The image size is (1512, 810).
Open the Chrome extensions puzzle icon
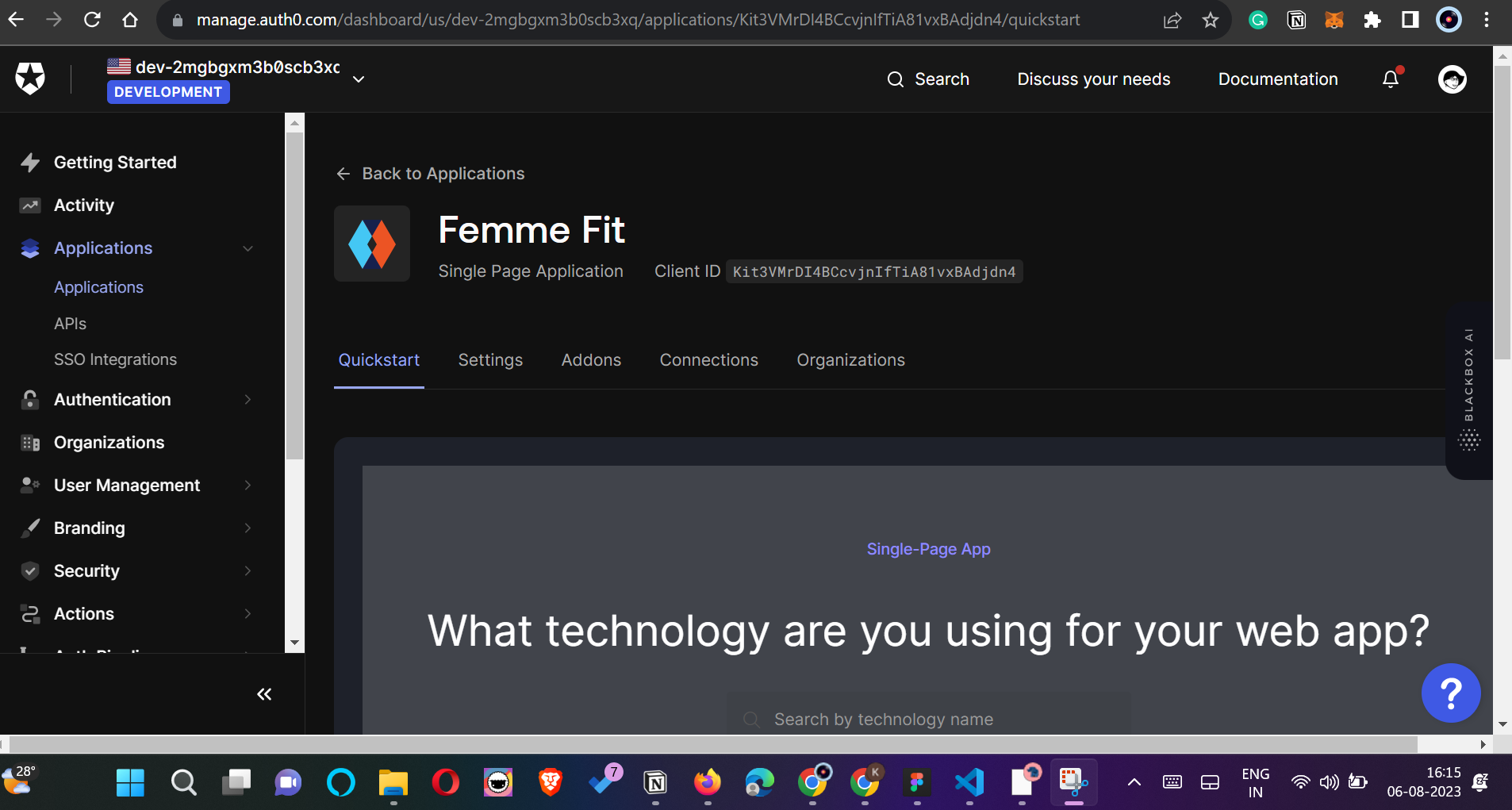pyautogui.click(x=1372, y=20)
